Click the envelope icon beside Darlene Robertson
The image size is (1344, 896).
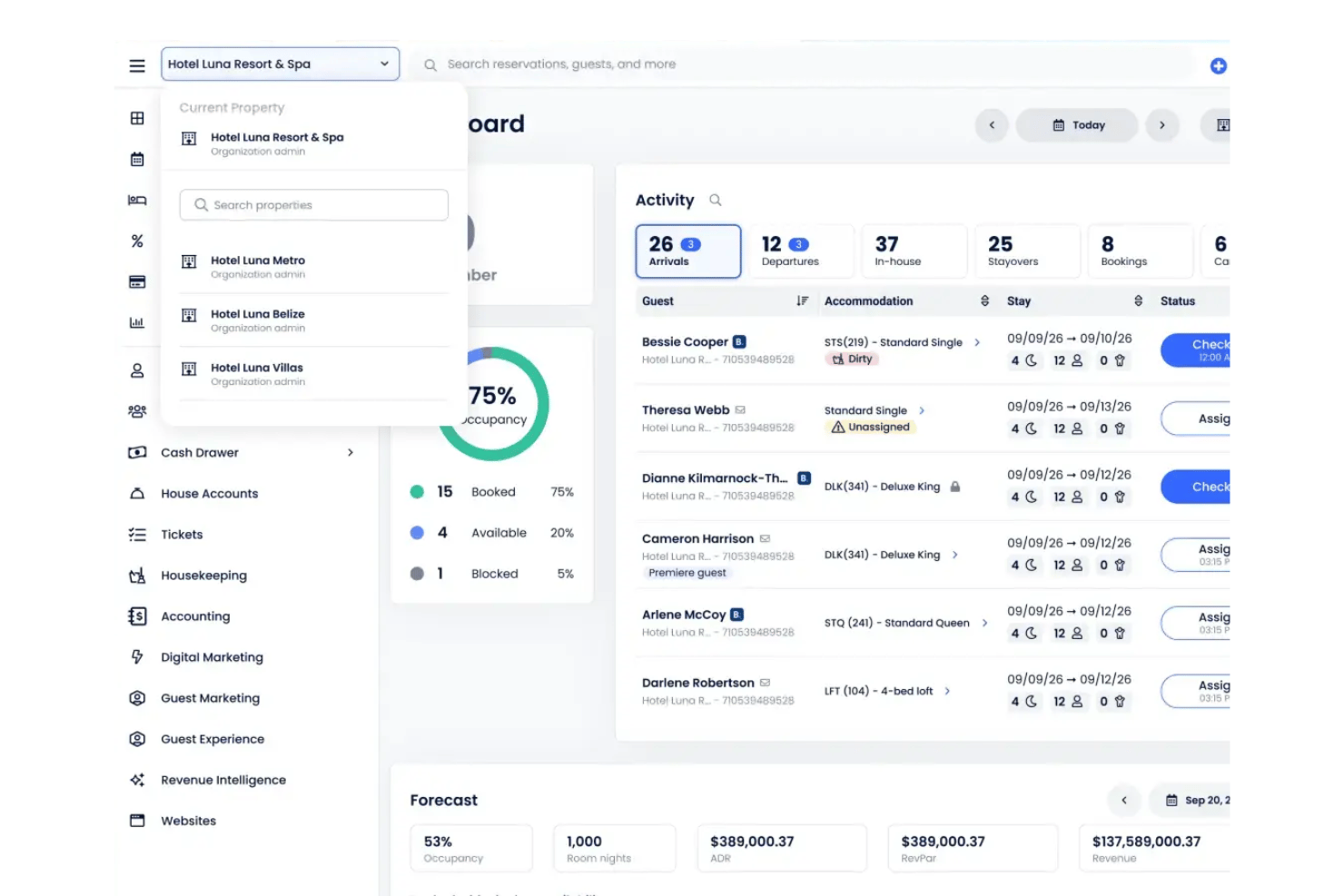pos(765,683)
